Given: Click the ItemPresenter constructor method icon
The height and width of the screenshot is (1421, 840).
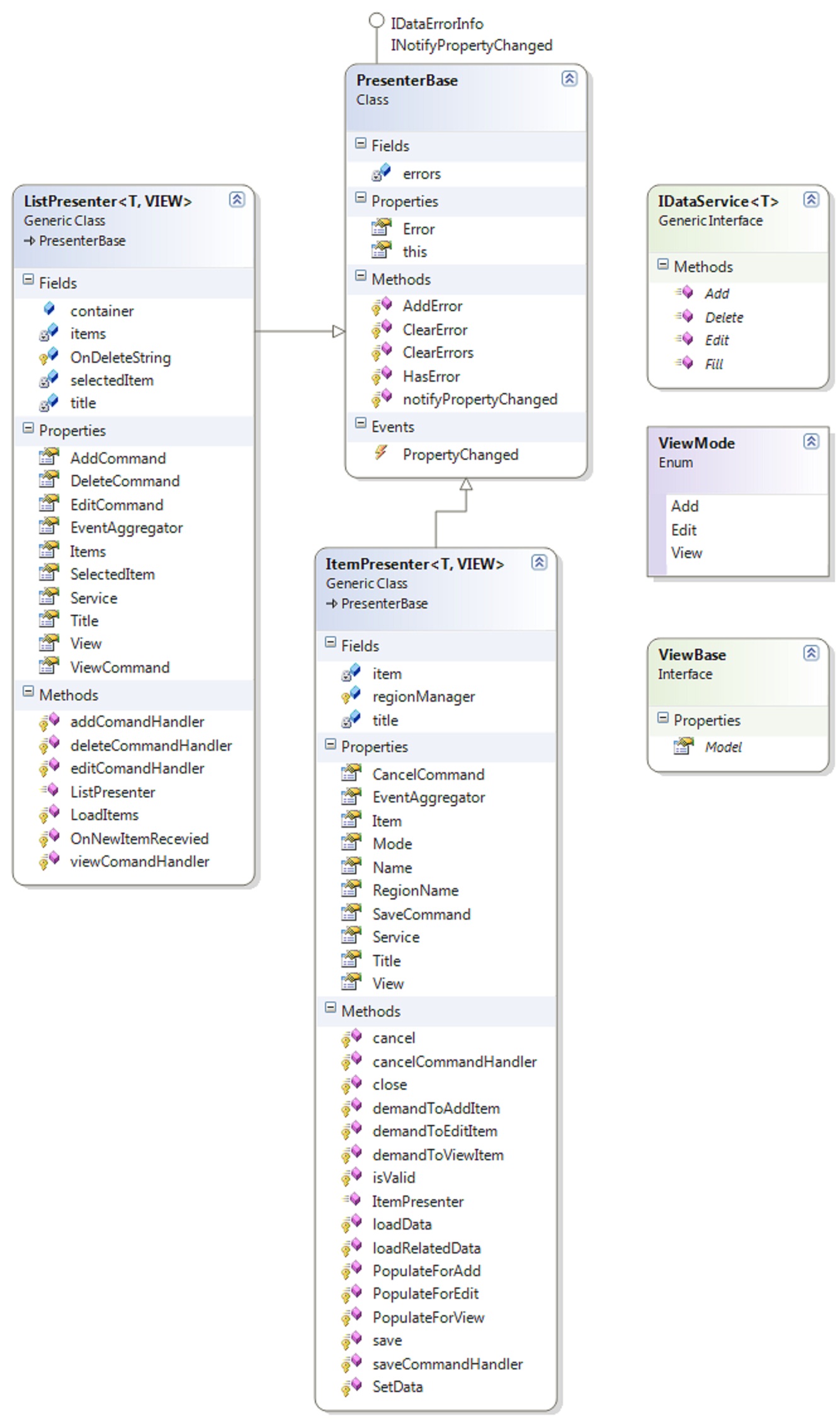Looking at the screenshot, I should 351,1201.
